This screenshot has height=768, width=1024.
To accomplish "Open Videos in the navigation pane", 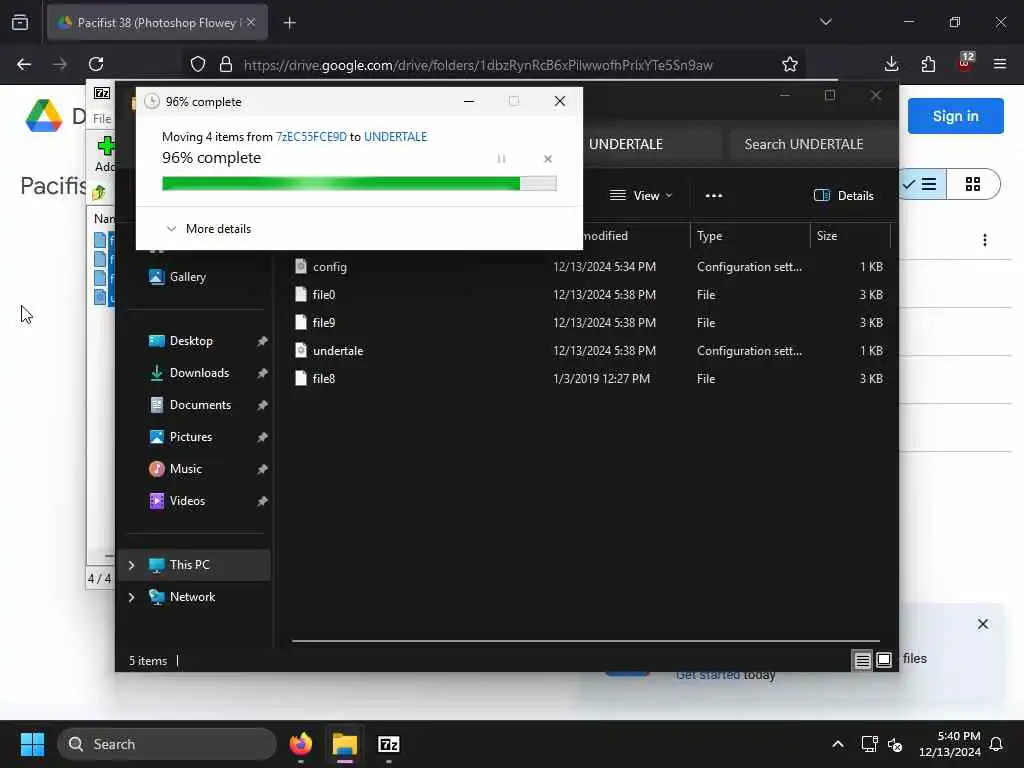I will click(187, 501).
